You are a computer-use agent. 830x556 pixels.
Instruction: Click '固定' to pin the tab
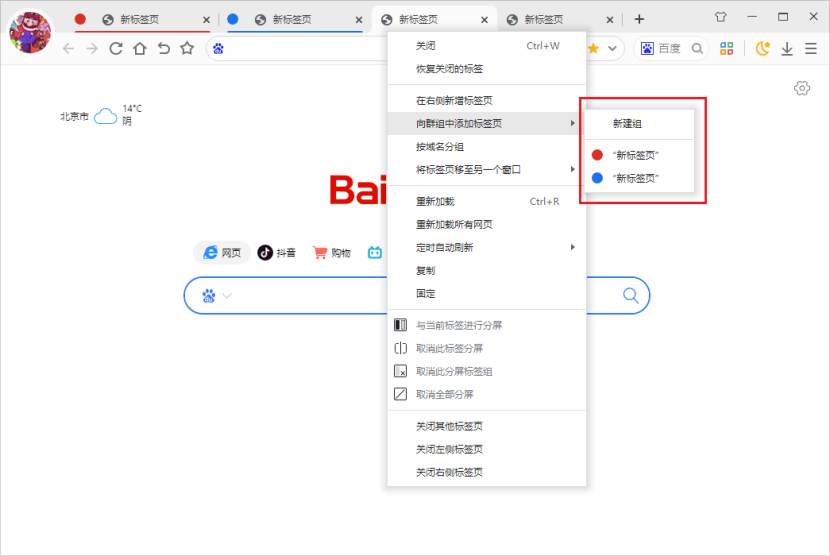[426, 293]
